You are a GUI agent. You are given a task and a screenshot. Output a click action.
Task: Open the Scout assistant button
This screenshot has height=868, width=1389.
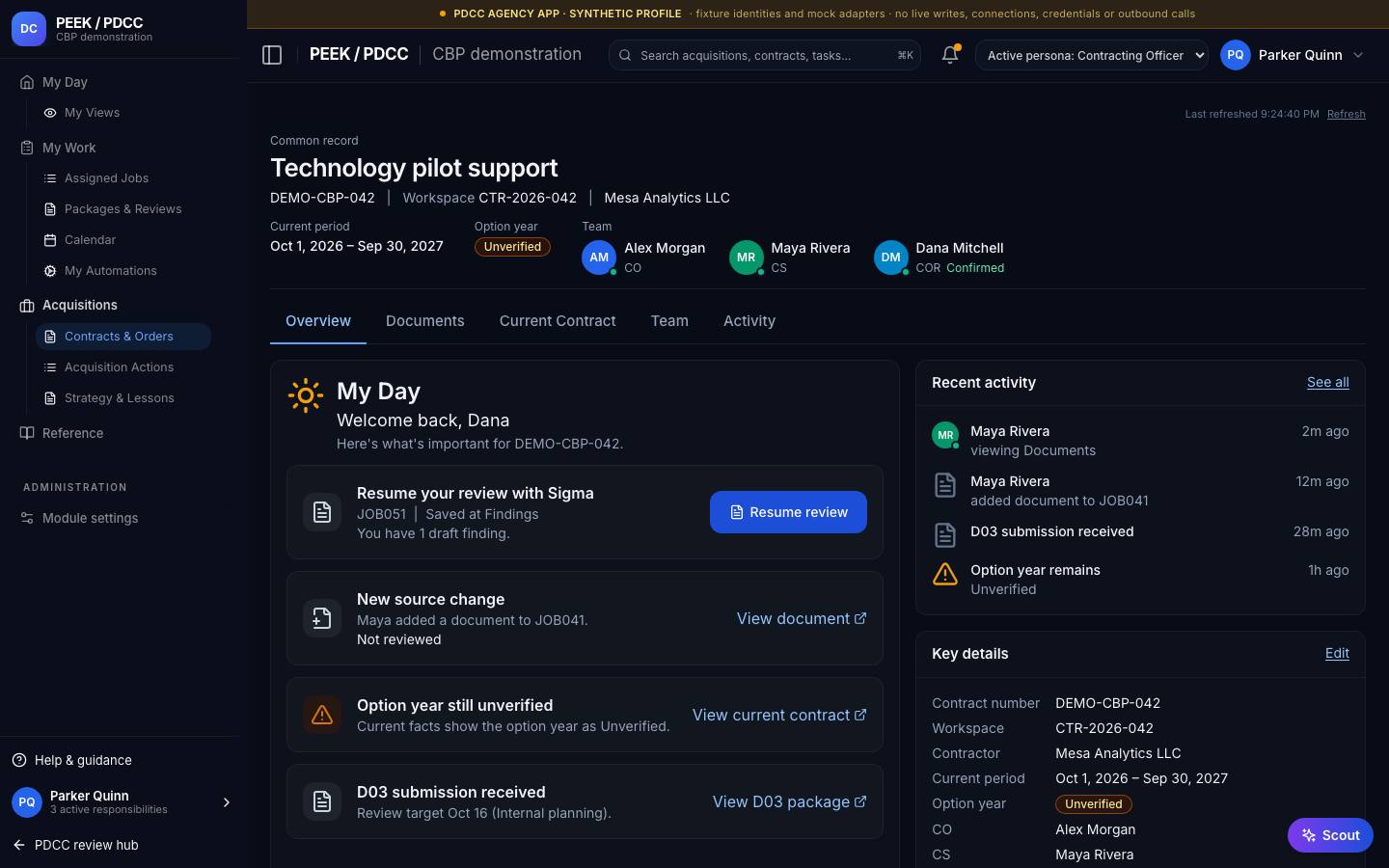click(1330, 835)
